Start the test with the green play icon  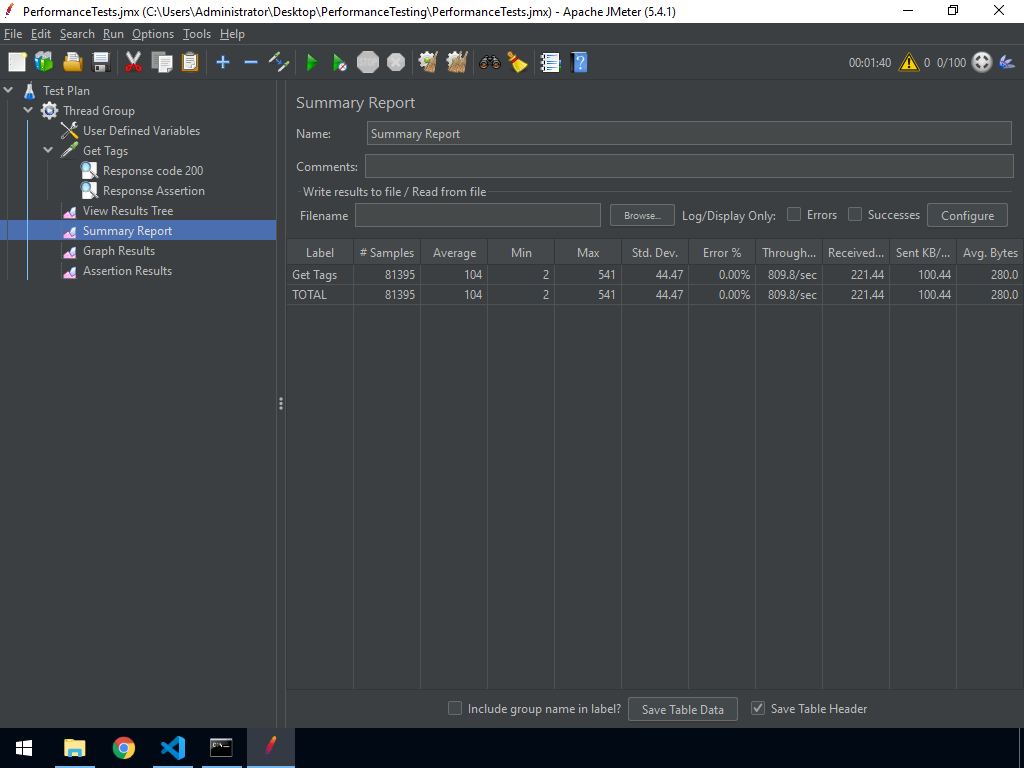tap(311, 62)
